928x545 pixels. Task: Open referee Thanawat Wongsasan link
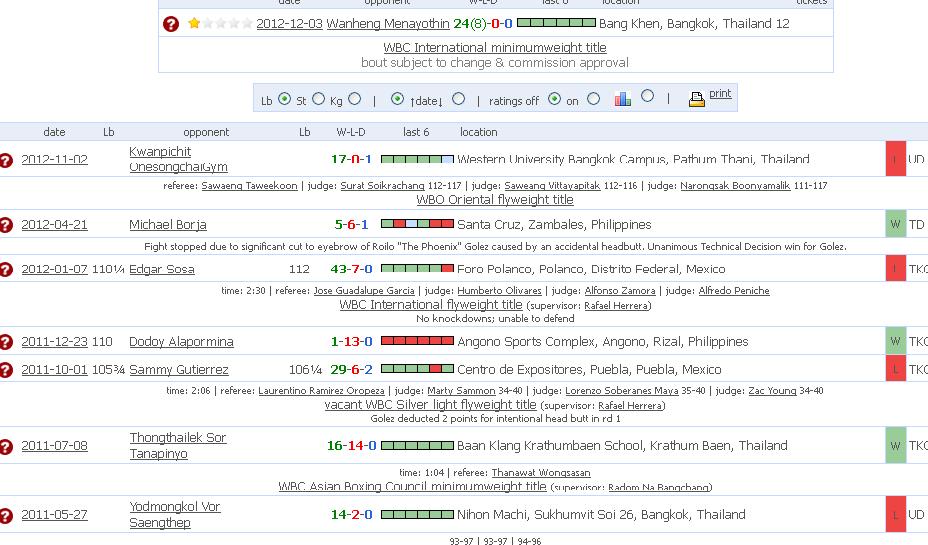[541, 473]
